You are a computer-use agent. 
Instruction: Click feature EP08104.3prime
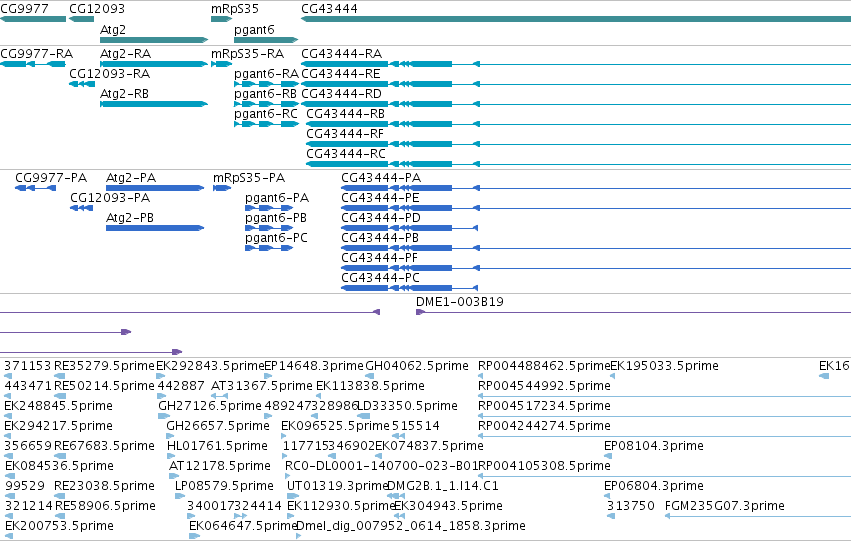pos(654,447)
